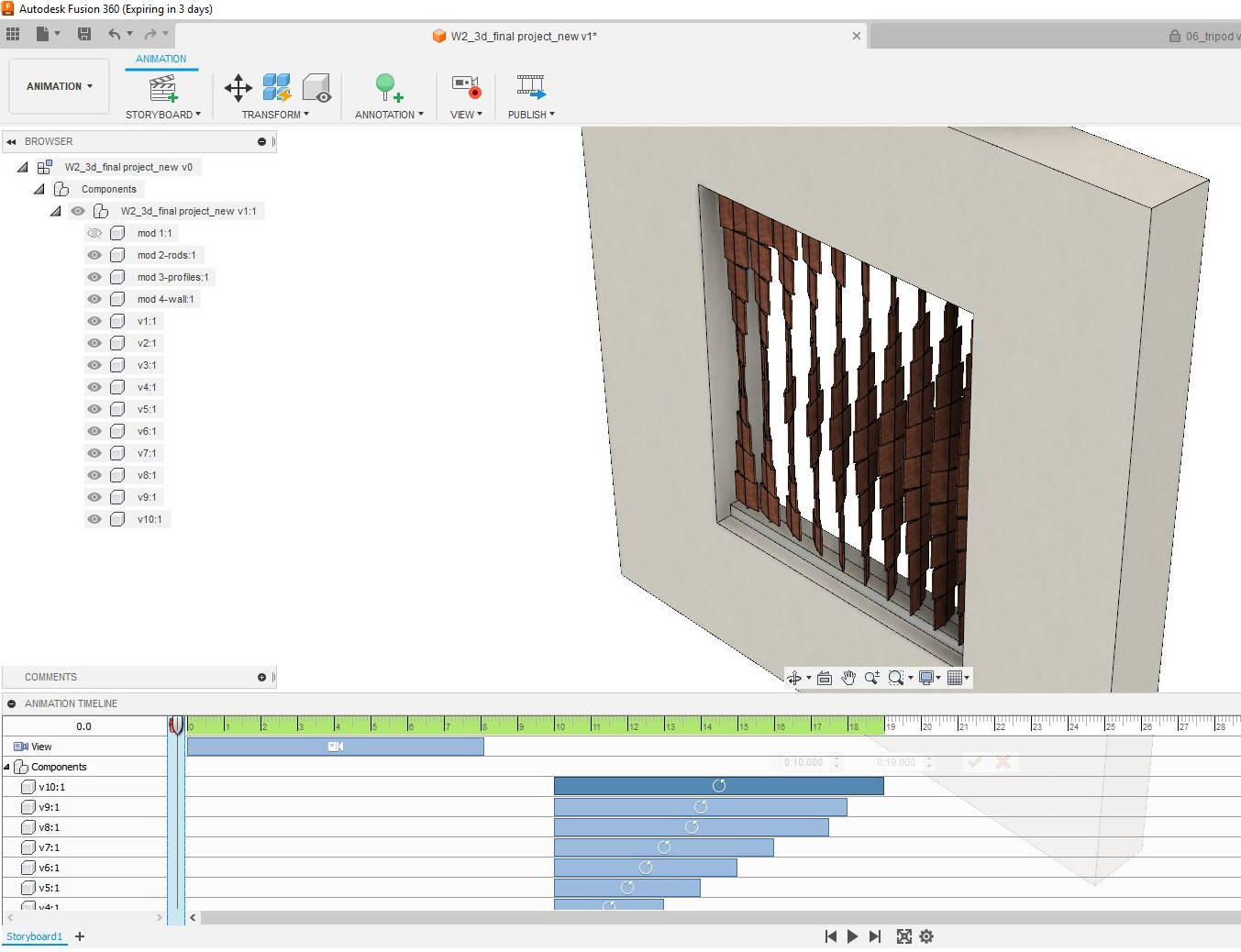Image resolution: width=1241 pixels, height=952 pixels.
Task: Expand the PUBLISH dropdown menu
Action: 531,115
